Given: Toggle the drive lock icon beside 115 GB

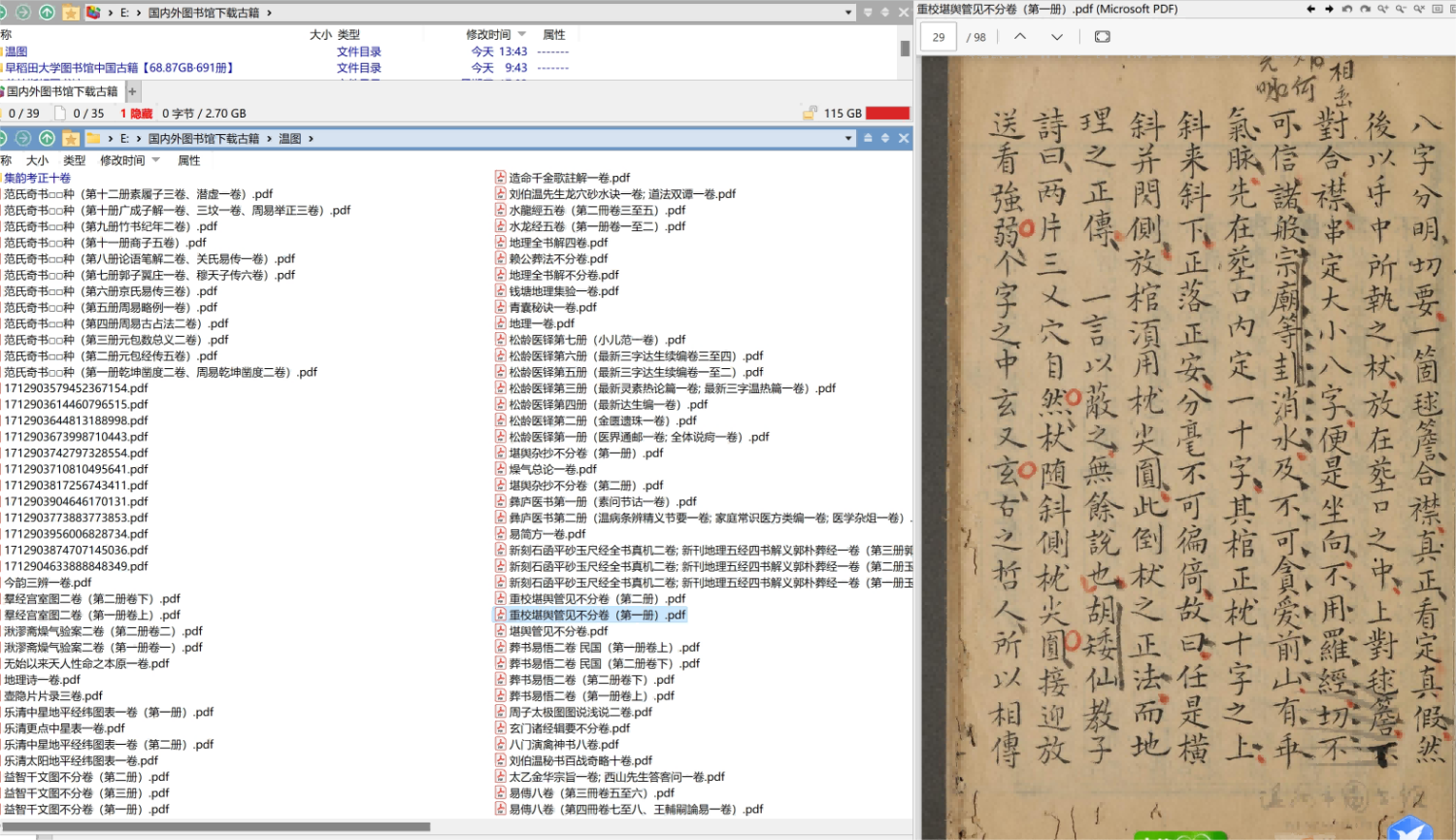Looking at the screenshot, I should pos(810,114).
